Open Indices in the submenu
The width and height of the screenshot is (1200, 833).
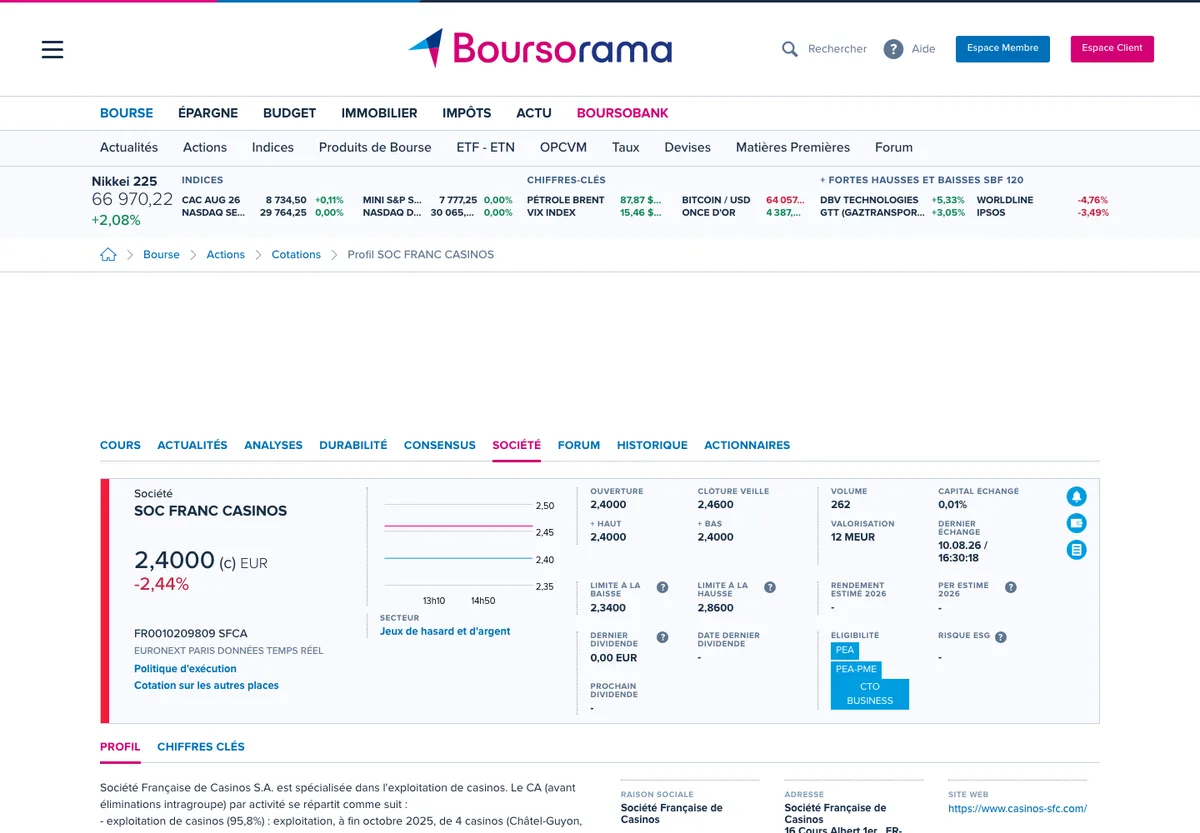click(273, 147)
